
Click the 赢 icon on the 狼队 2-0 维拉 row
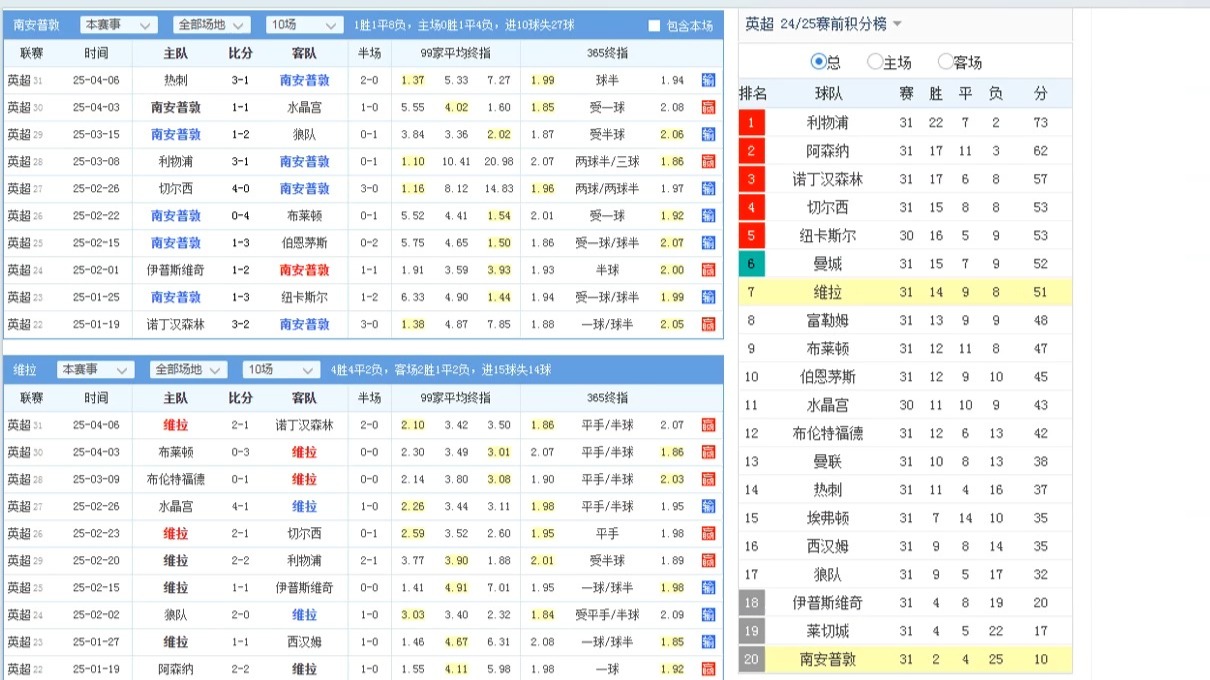tap(708, 616)
